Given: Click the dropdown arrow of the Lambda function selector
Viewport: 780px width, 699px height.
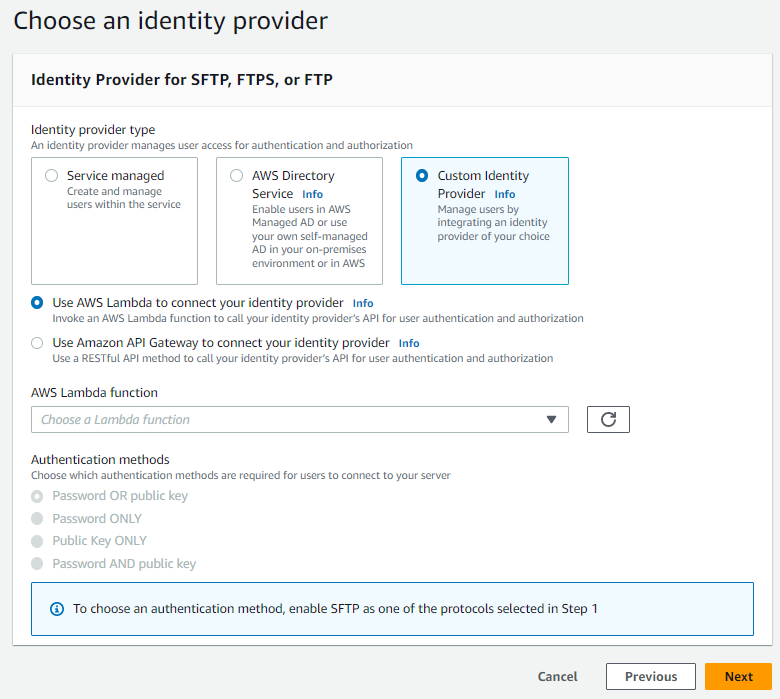Looking at the screenshot, I should 551,420.
